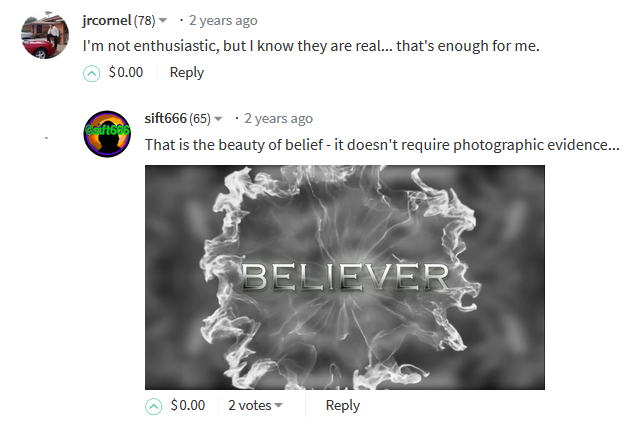Open jrcornel's profile picture avatar

[45, 35]
